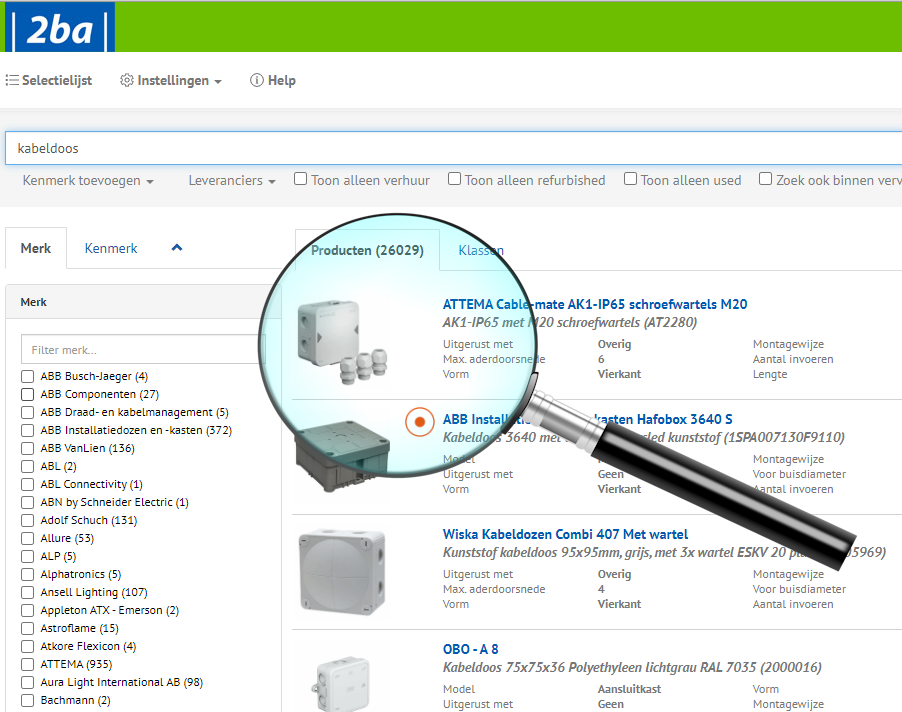The width and height of the screenshot is (902, 712).
Task: Collapse the filter panel with the chevron
Action: (177, 248)
